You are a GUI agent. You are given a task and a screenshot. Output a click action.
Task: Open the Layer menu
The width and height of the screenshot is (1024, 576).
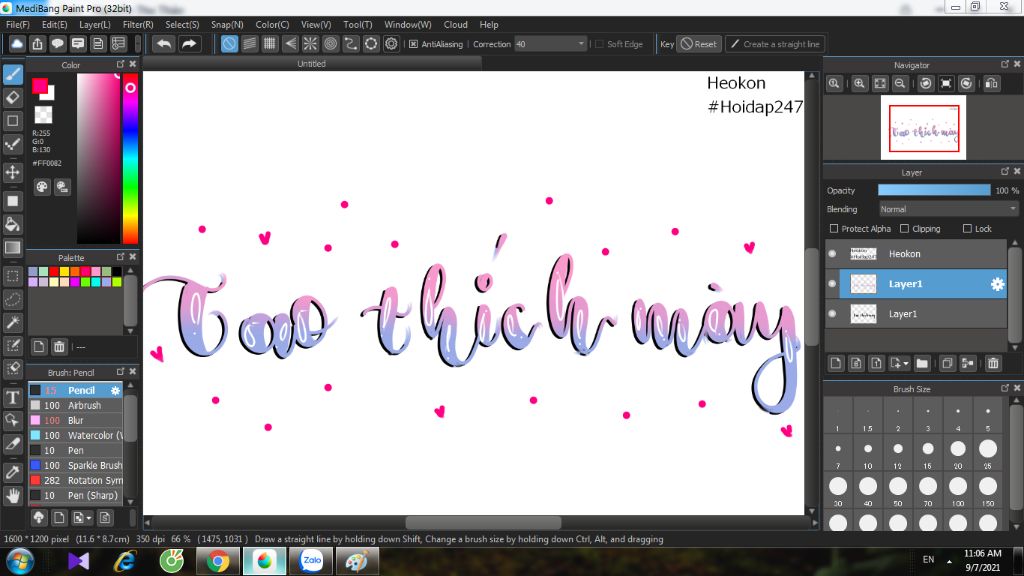point(95,24)
